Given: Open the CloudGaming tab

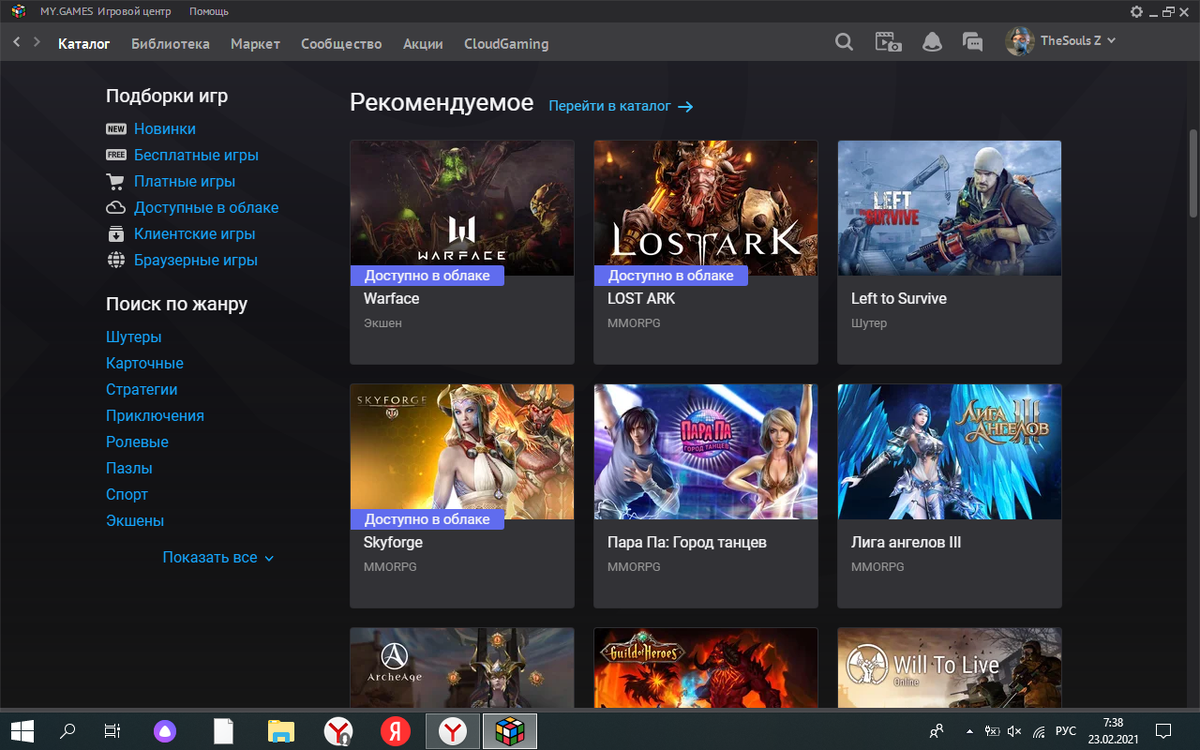Looking at the screenshot, I should [506, 44].
